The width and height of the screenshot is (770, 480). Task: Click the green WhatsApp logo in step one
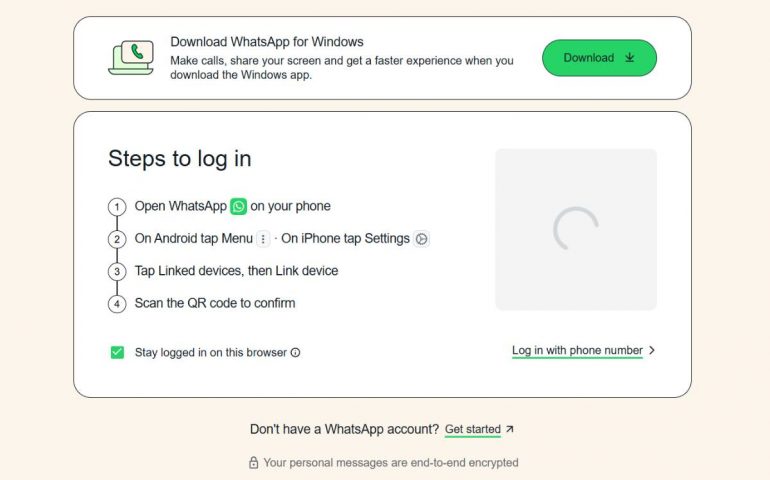[x=238, y=207]
